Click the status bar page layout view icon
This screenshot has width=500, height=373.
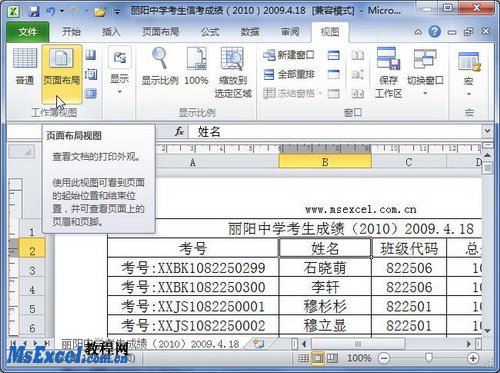click(x=318, y=358)
